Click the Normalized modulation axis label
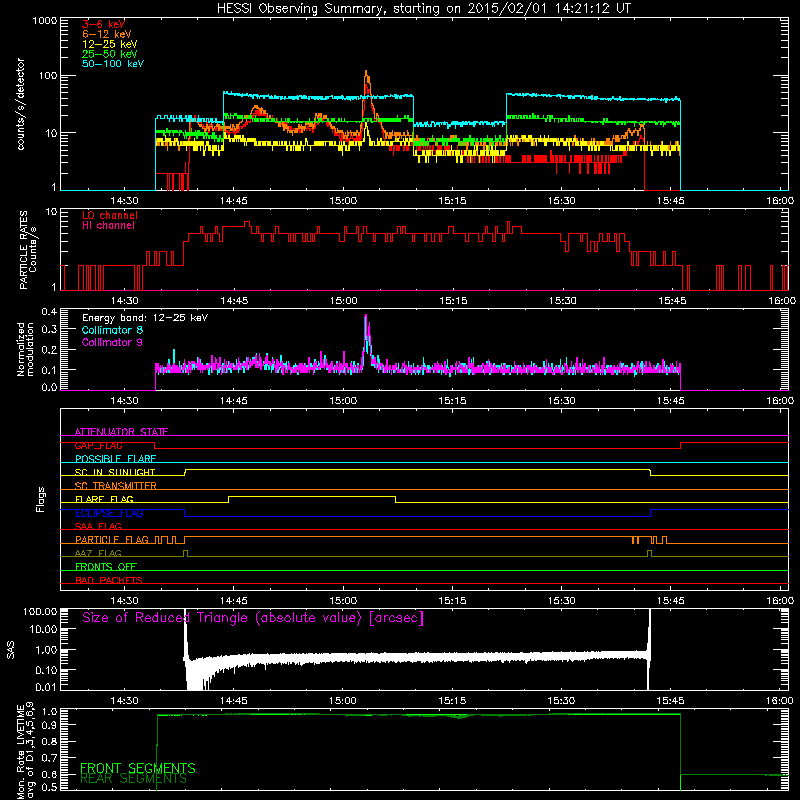The height and width of the screenshot is (800, 800). (x=25, y=349)
